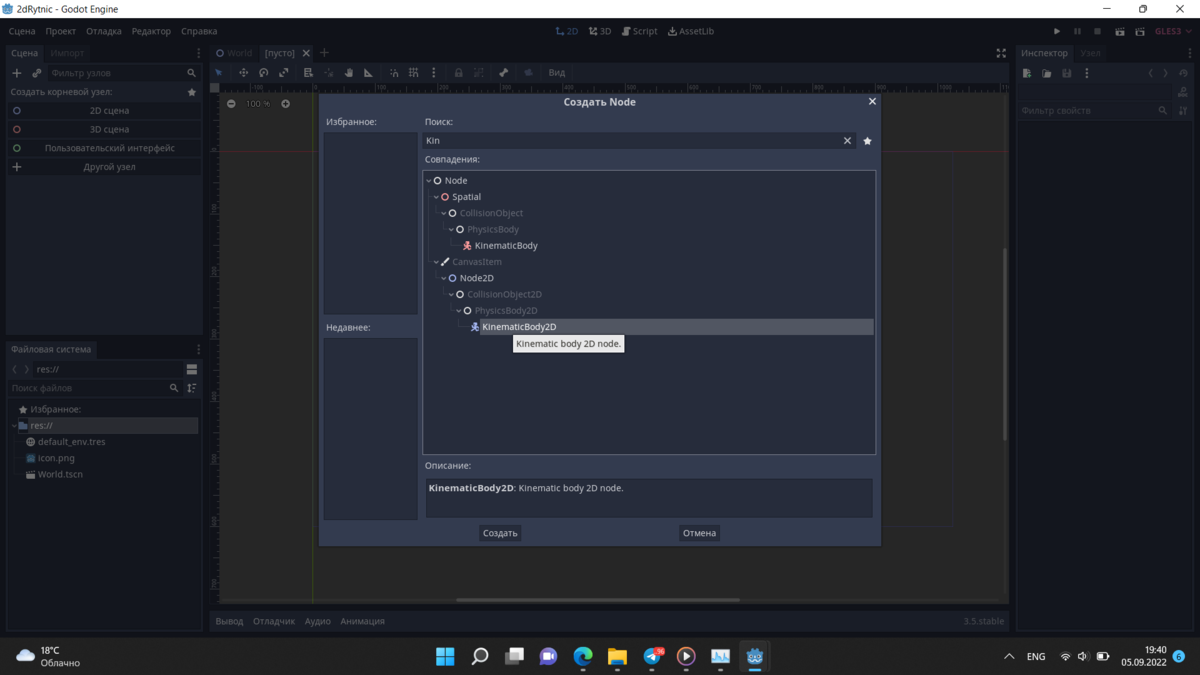Select the Pan Mode hand tool
This screenshot has width=1200, height=675.
(349, 73)
